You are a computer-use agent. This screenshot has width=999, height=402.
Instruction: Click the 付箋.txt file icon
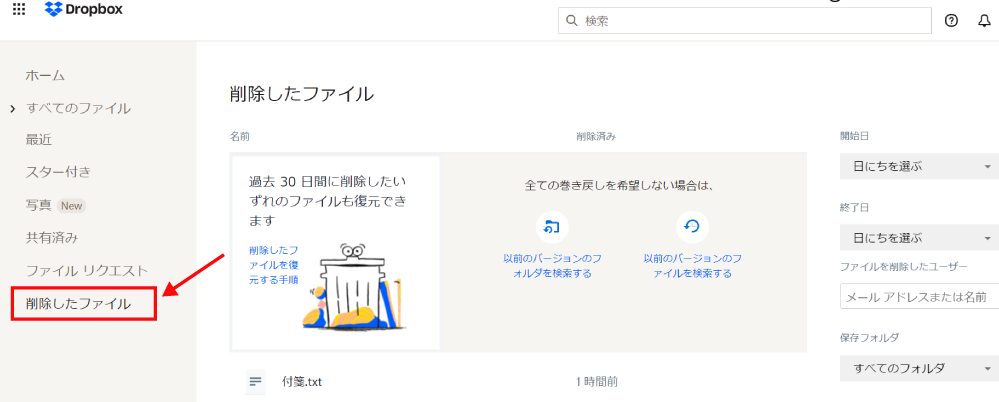tap(255, 381)
